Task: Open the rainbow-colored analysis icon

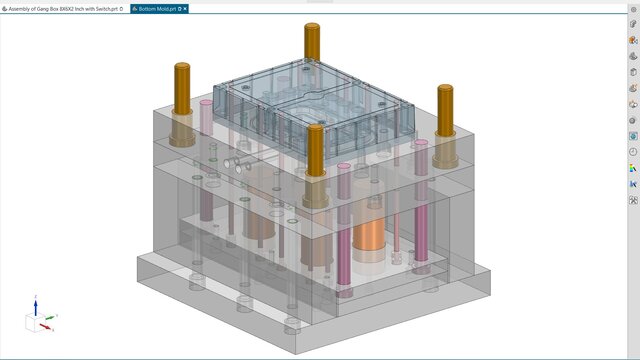Action: point(633,168)
